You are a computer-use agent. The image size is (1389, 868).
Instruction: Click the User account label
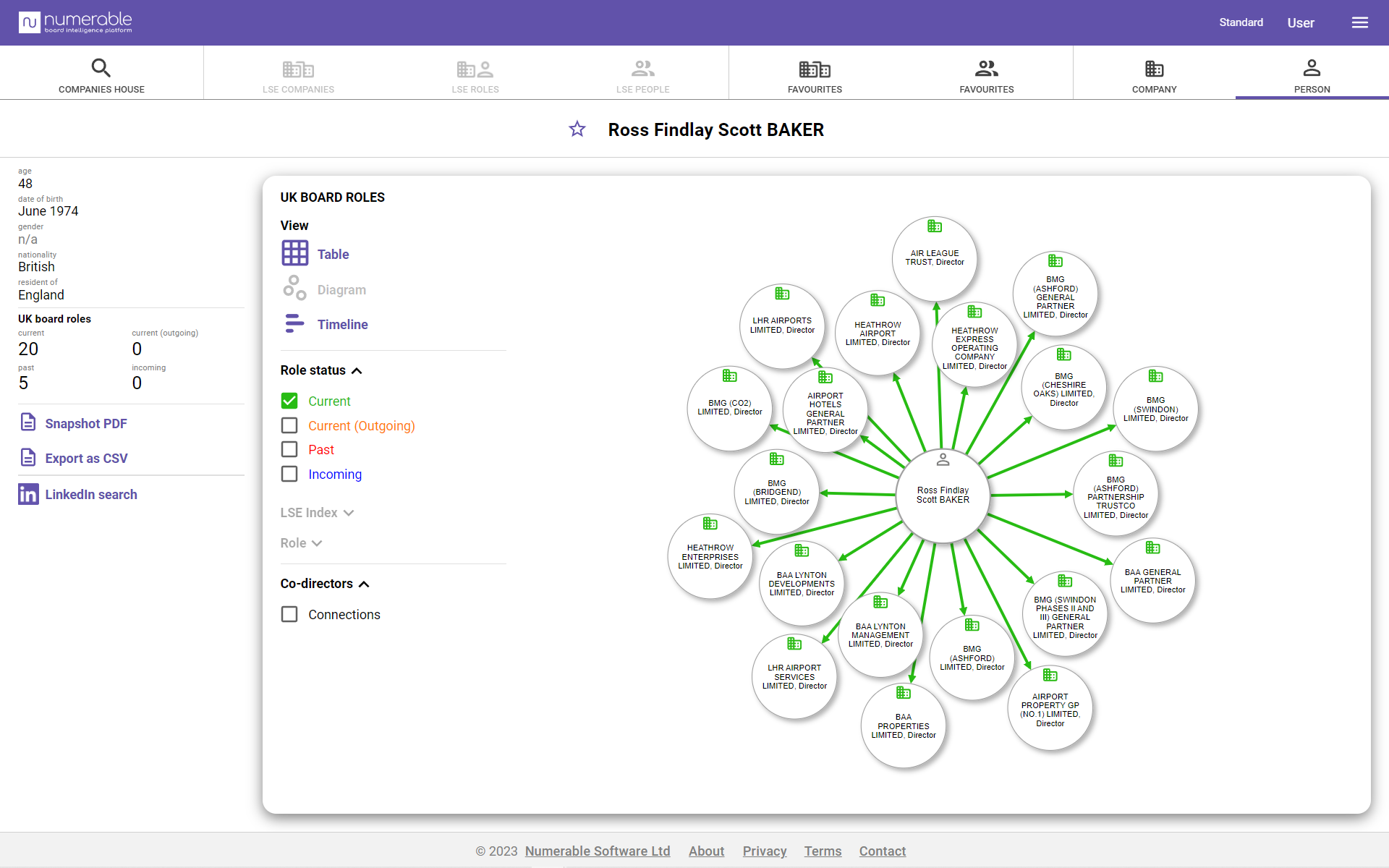tap(1300, 23)
